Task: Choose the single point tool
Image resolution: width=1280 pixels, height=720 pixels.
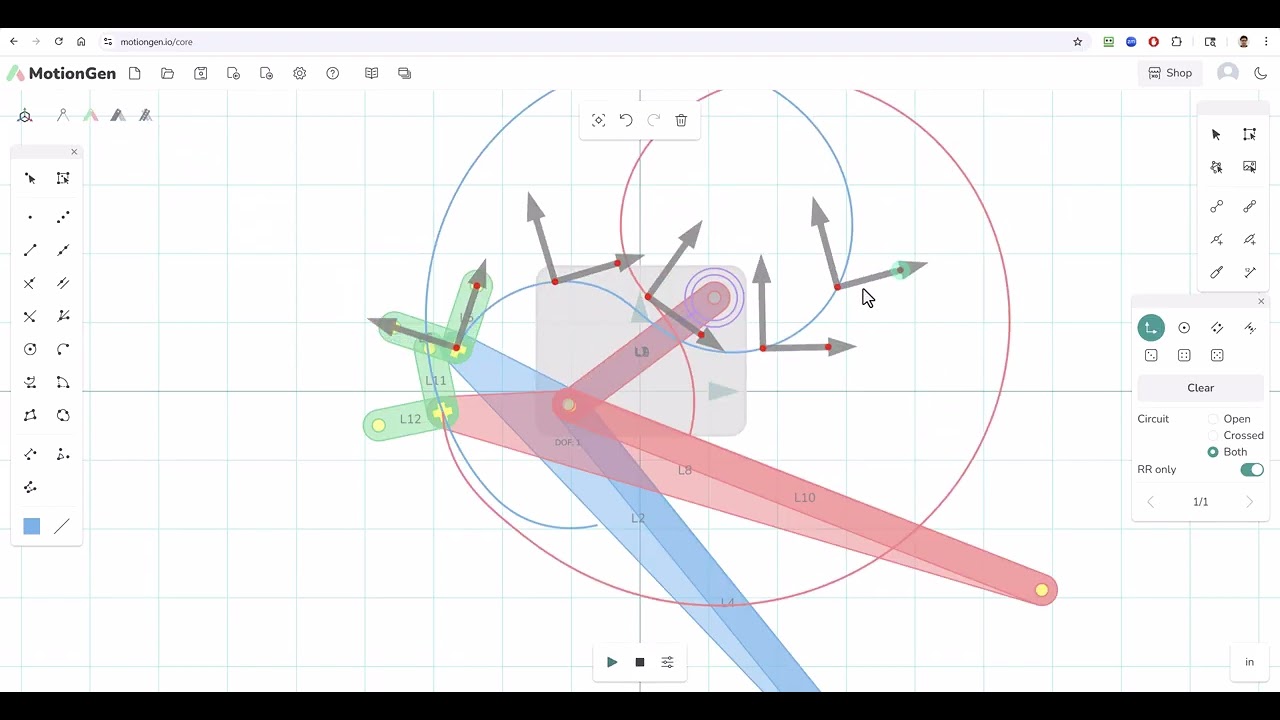Action: tap(30, 217)
